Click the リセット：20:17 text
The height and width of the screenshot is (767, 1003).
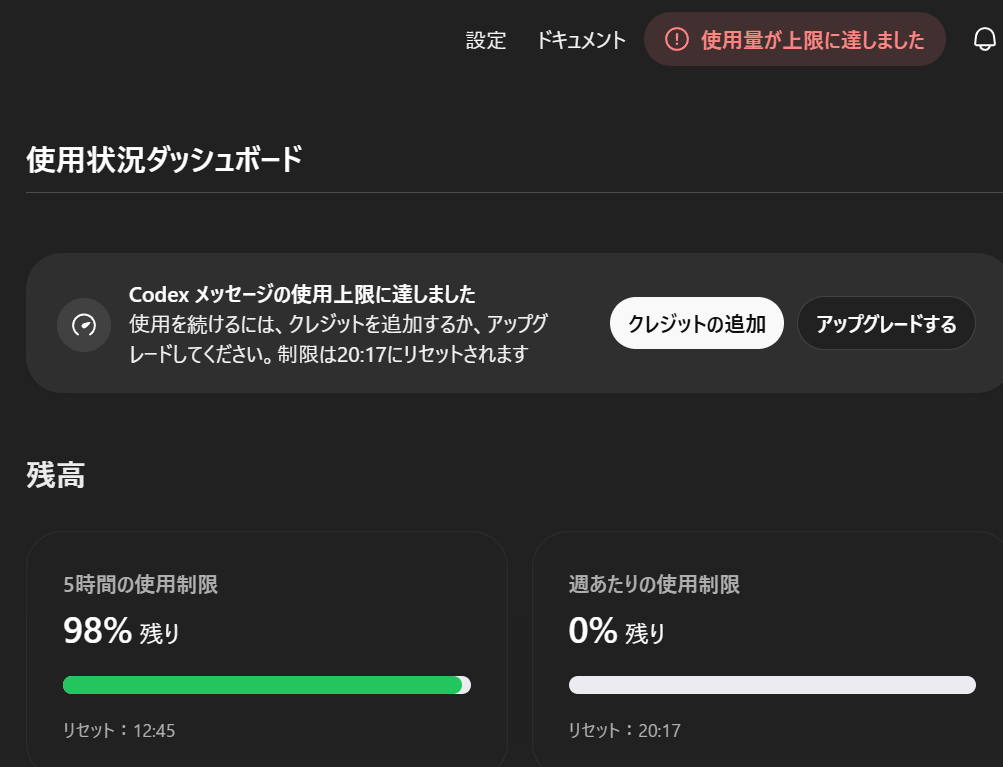[x=624, y=731]
